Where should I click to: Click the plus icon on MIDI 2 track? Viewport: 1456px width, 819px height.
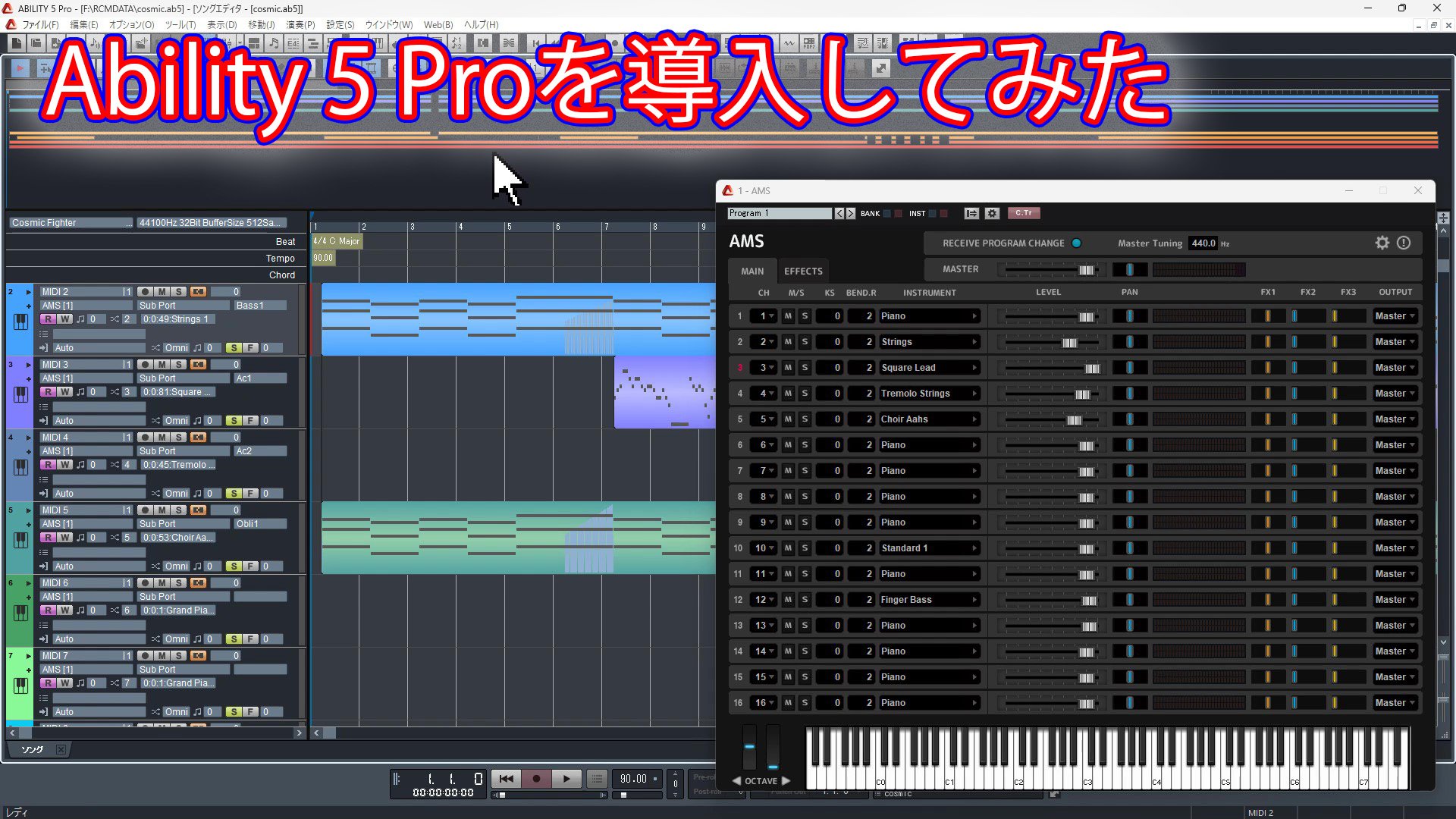click(x=29, y=306)
